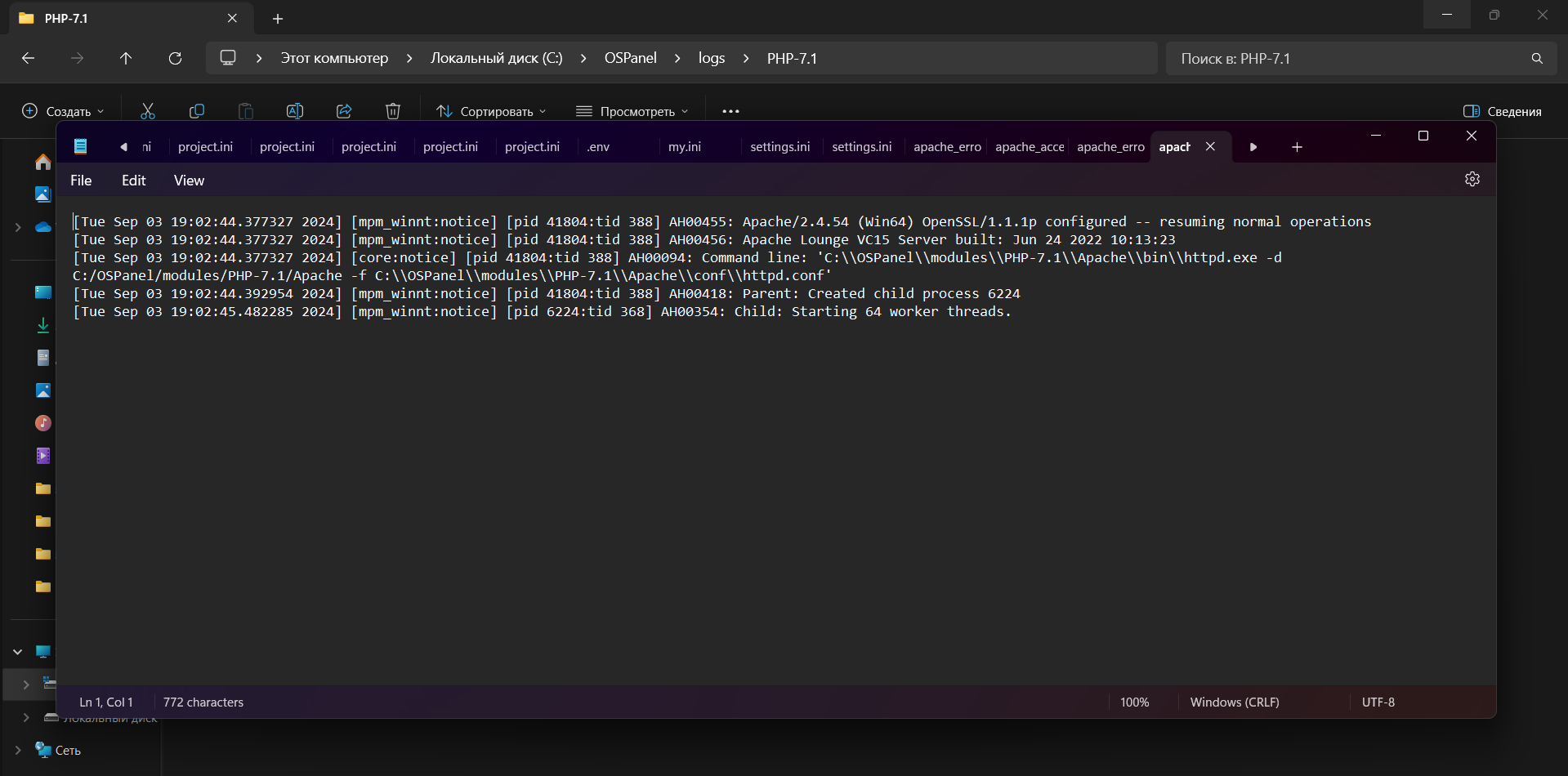Click the magnifier icon in Explorer search
The height and width of the screenshot is (776, 1568).
pos(1537,58)
